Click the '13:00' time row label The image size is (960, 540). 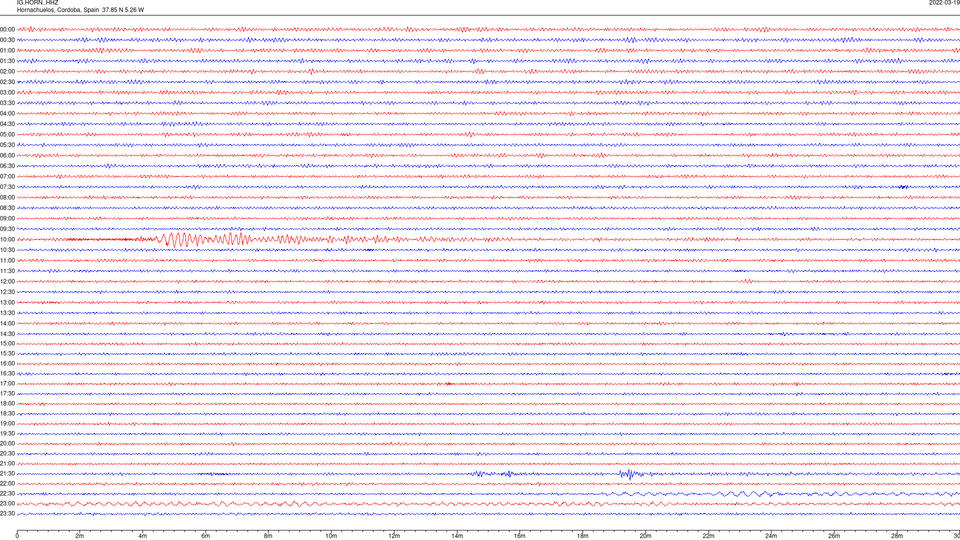coord(7,302)
